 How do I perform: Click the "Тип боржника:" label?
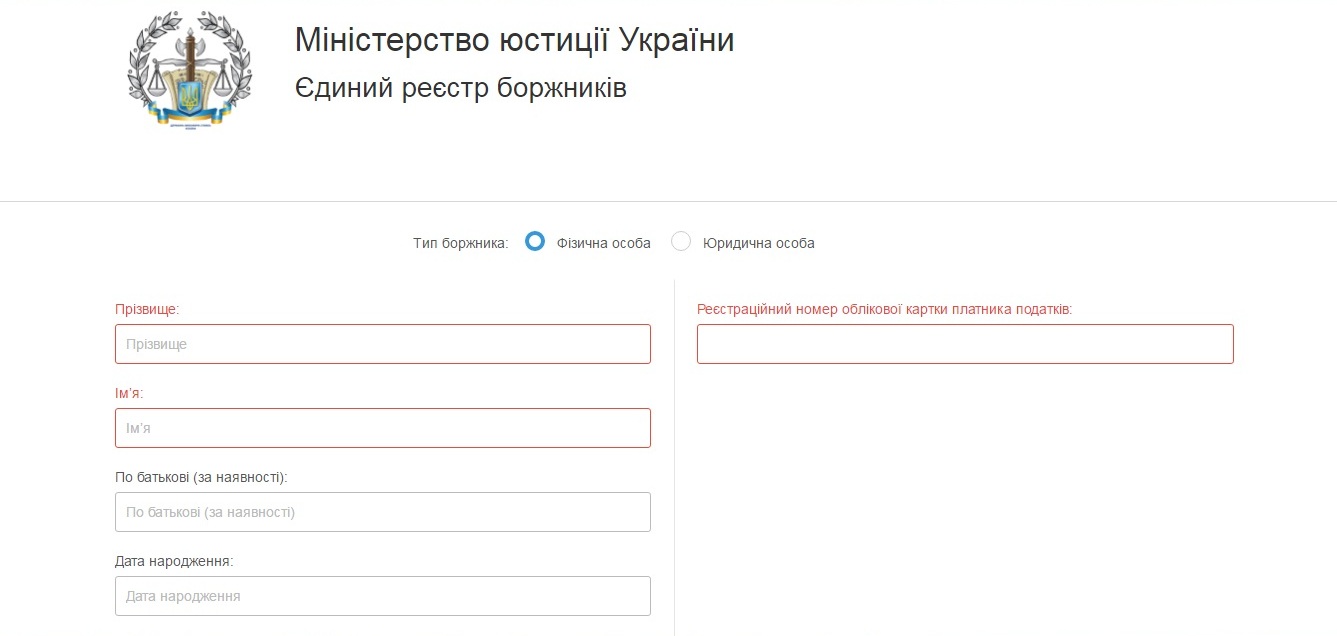click(x=461, y=241)
